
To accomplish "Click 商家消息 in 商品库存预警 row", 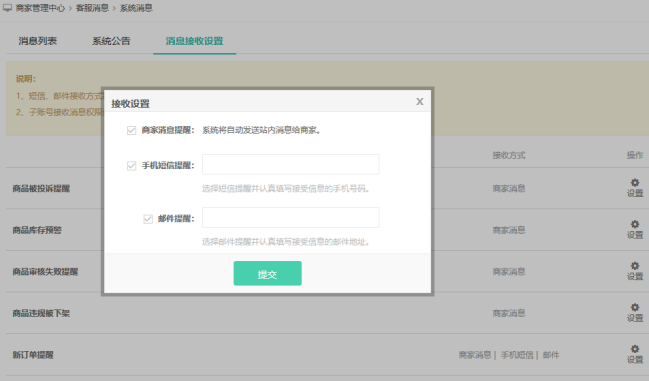I will (x=509, y=230).
